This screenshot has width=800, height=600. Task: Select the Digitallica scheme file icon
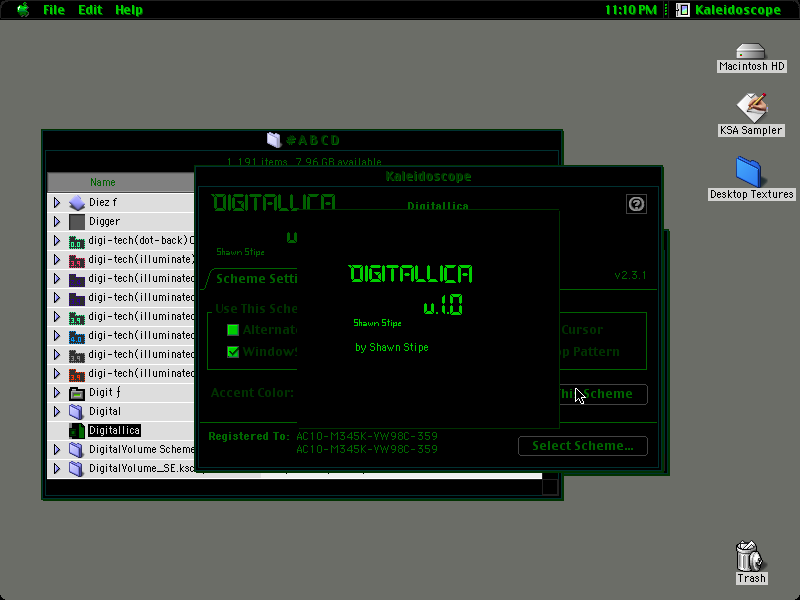pos(77,431)
